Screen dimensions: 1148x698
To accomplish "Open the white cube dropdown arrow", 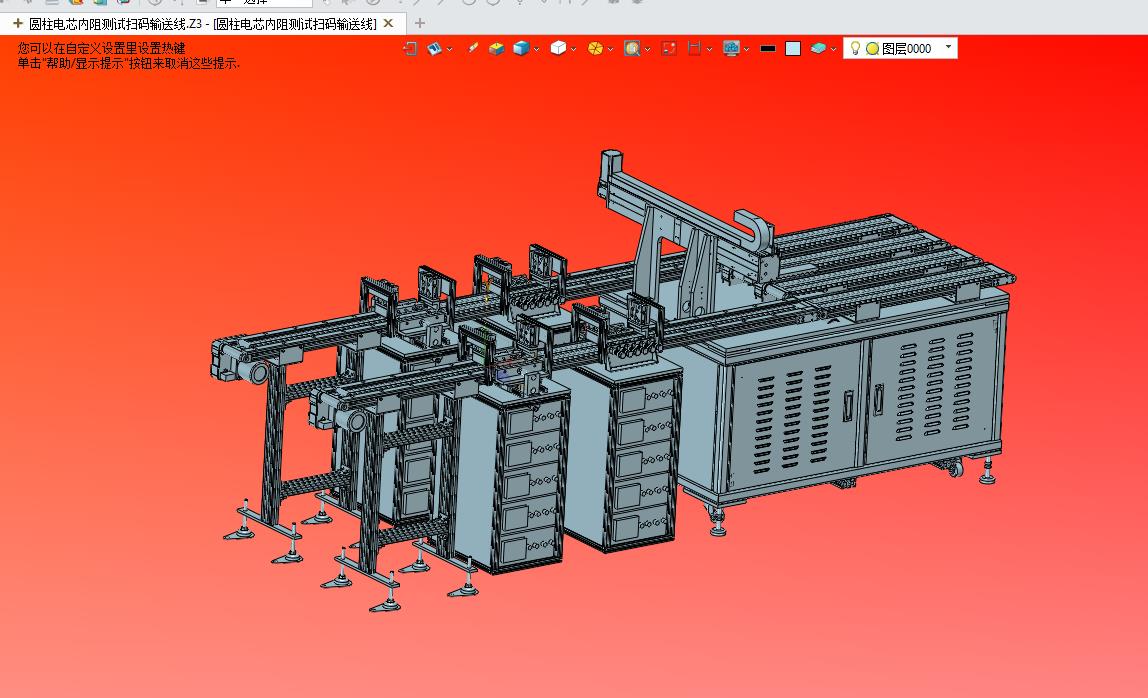I will (x=573, y=49).
